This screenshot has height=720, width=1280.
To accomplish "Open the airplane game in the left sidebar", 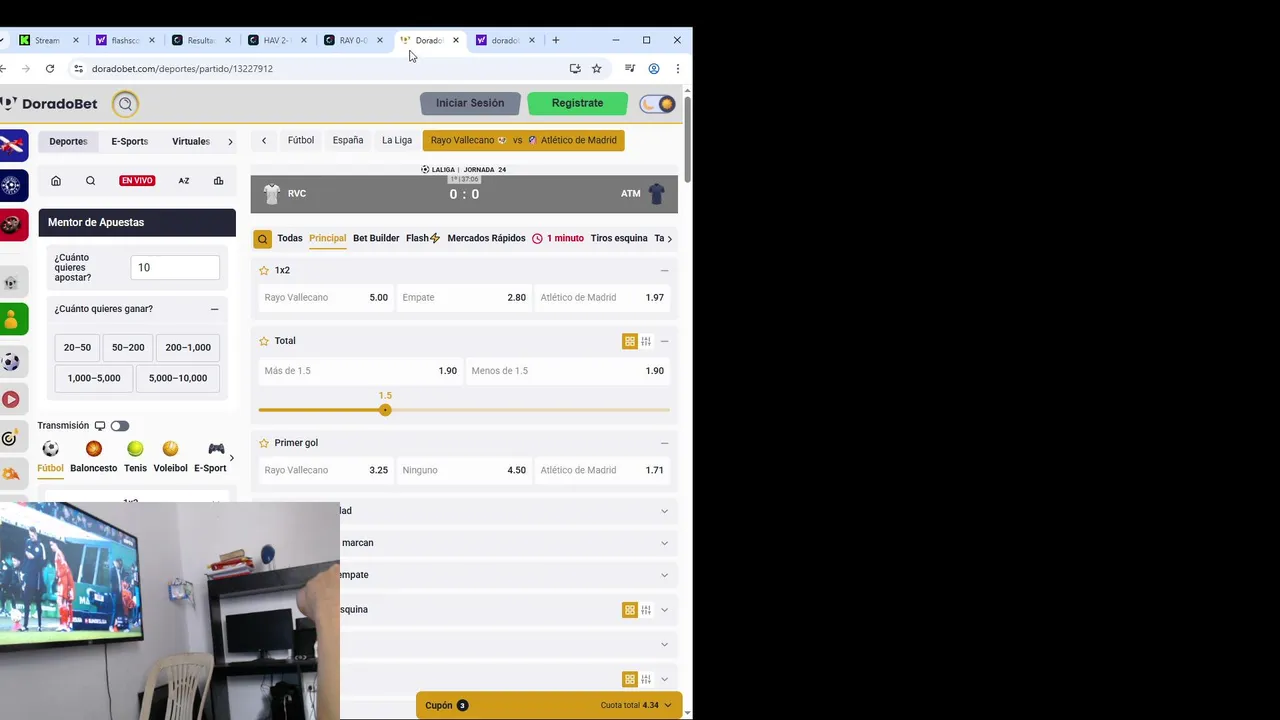I will (13, 145).
